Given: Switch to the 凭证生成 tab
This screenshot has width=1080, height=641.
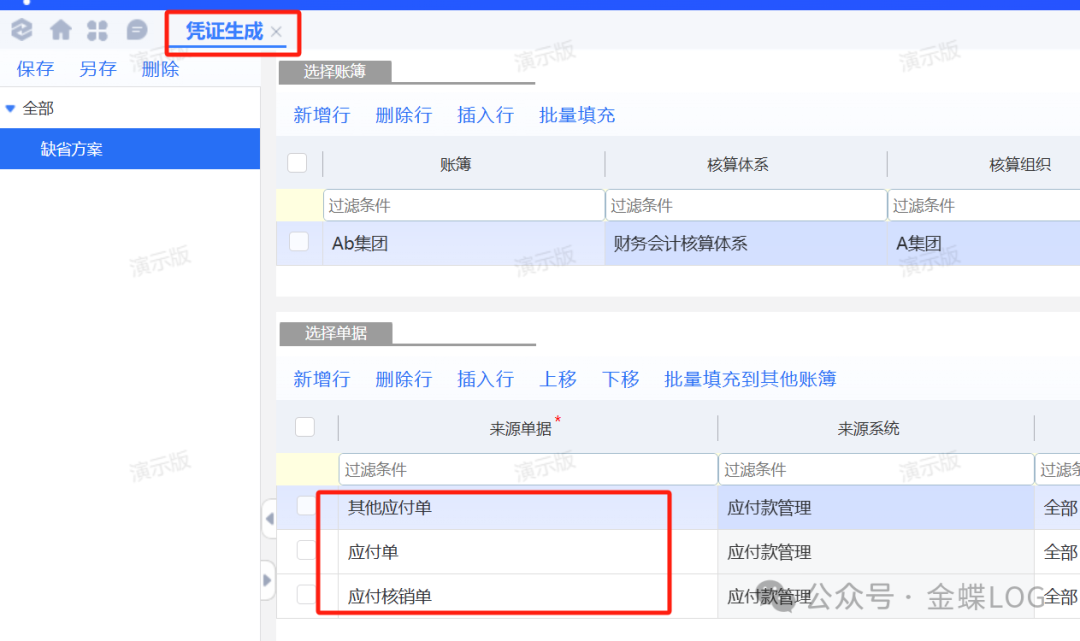Looking at the screenshot, I should (x=223, y=32).
